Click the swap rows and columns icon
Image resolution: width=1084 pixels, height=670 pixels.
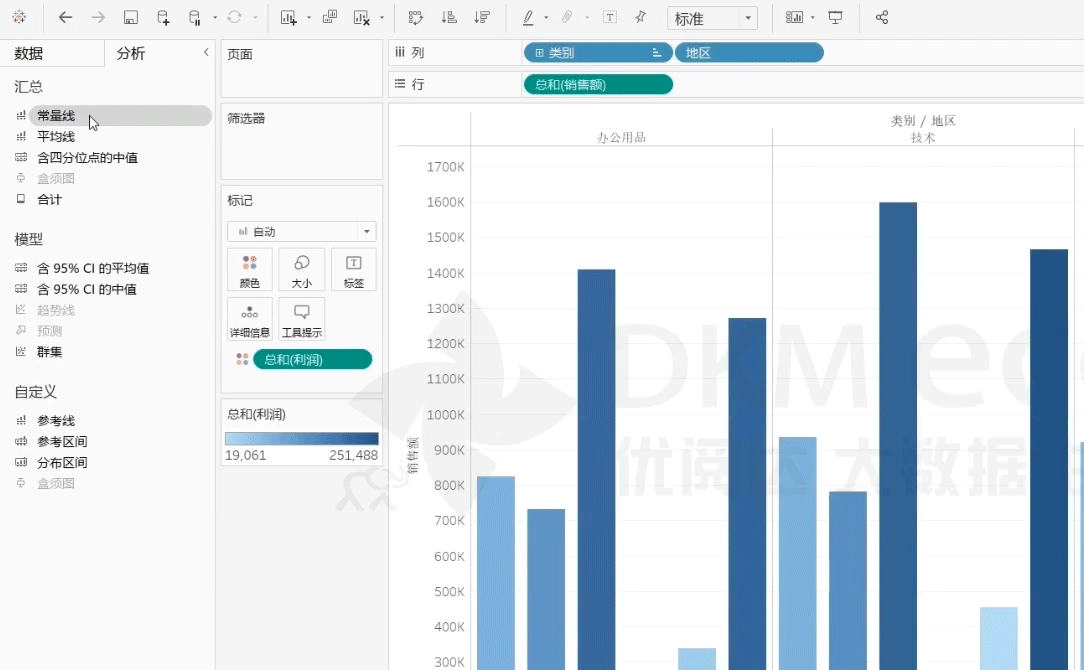(416, 18)
